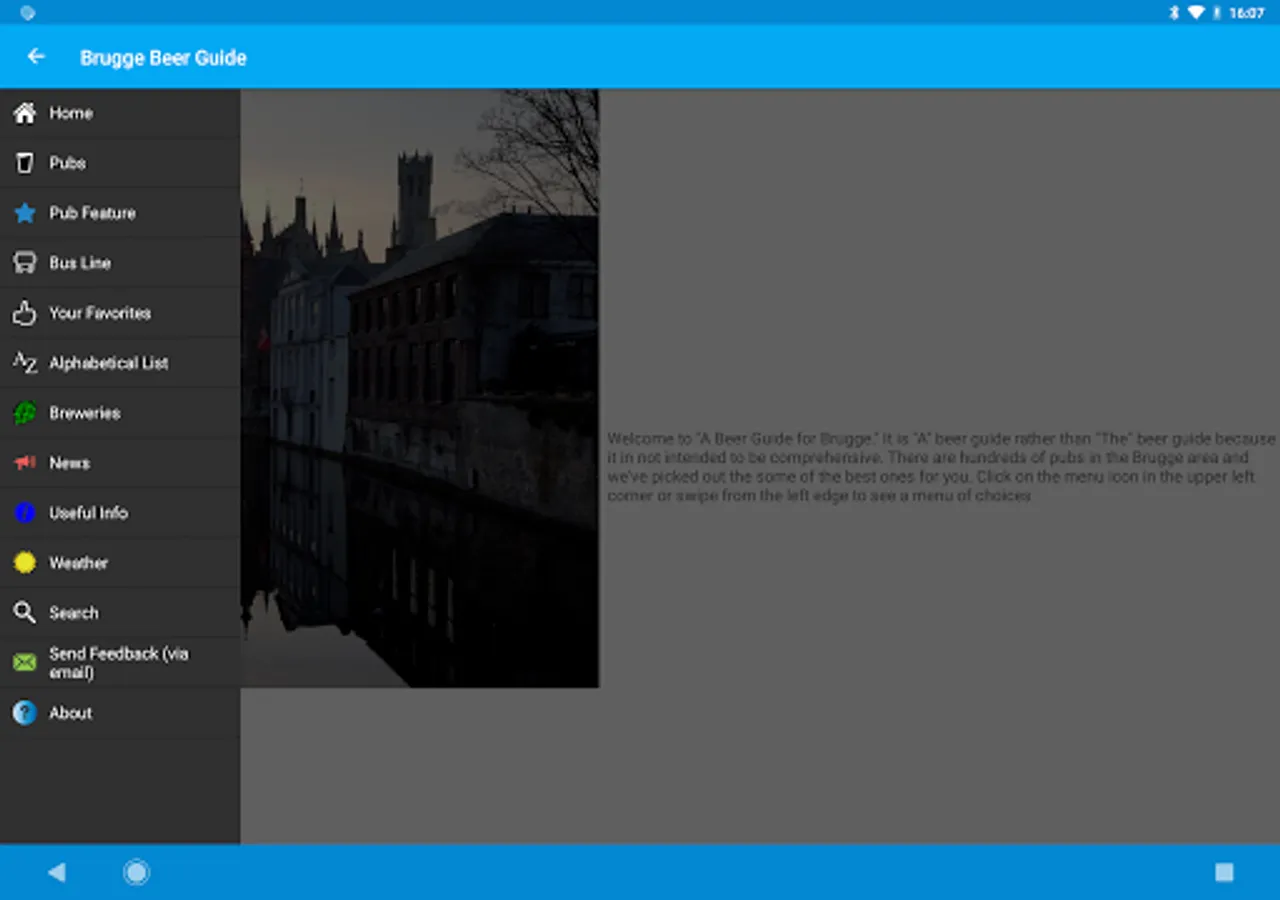Tap the green Breweries hop icon
Screen dimensions: 1280x900
point(25,413)
